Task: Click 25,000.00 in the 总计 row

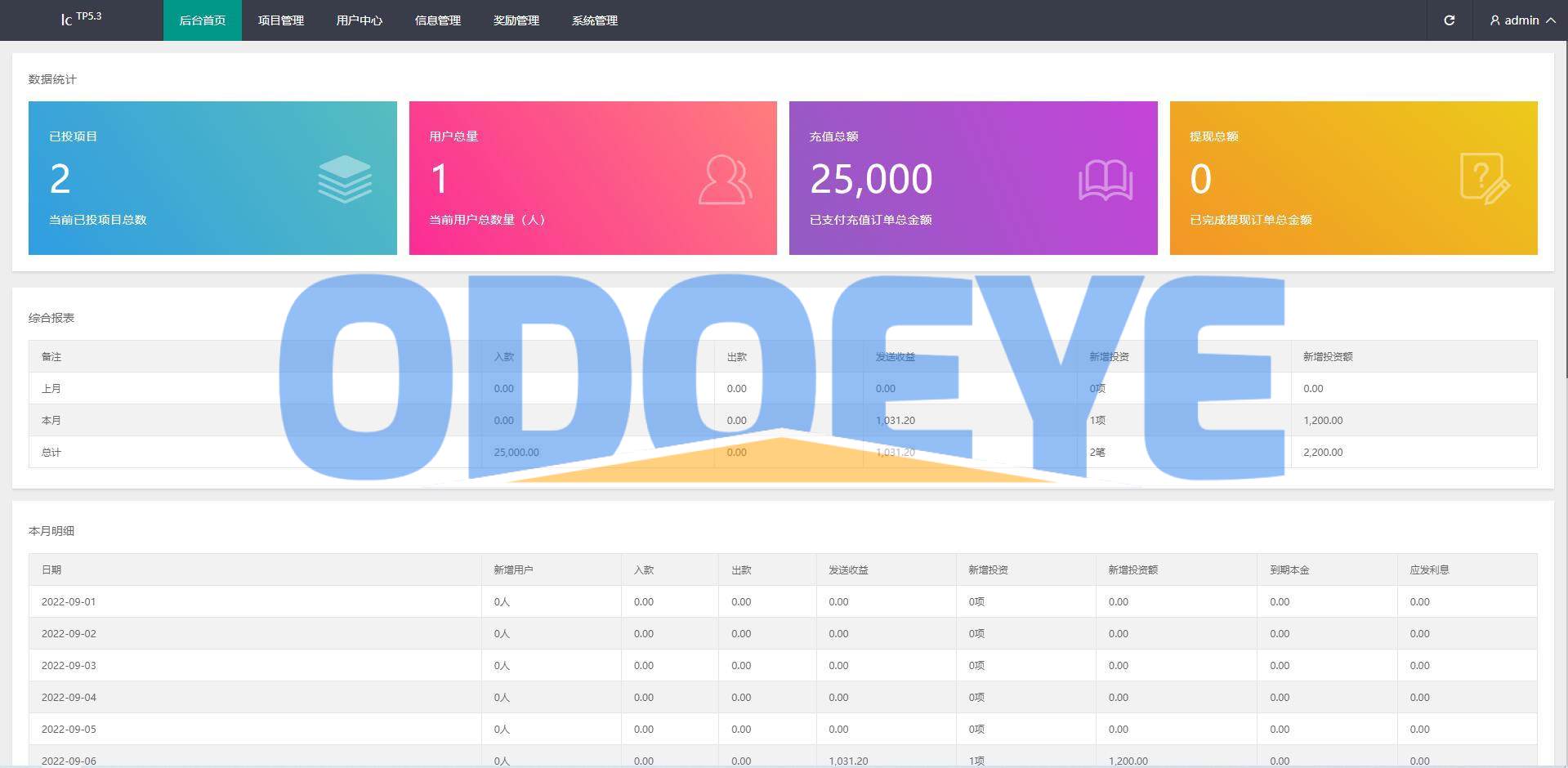Action: (516, 453)
